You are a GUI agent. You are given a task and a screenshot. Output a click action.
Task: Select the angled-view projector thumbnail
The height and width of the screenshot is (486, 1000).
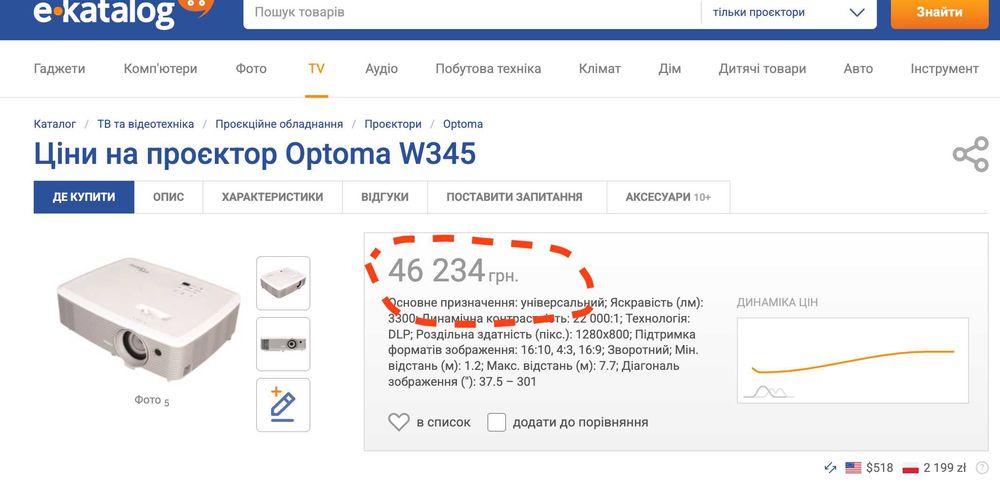coord(283,283)
